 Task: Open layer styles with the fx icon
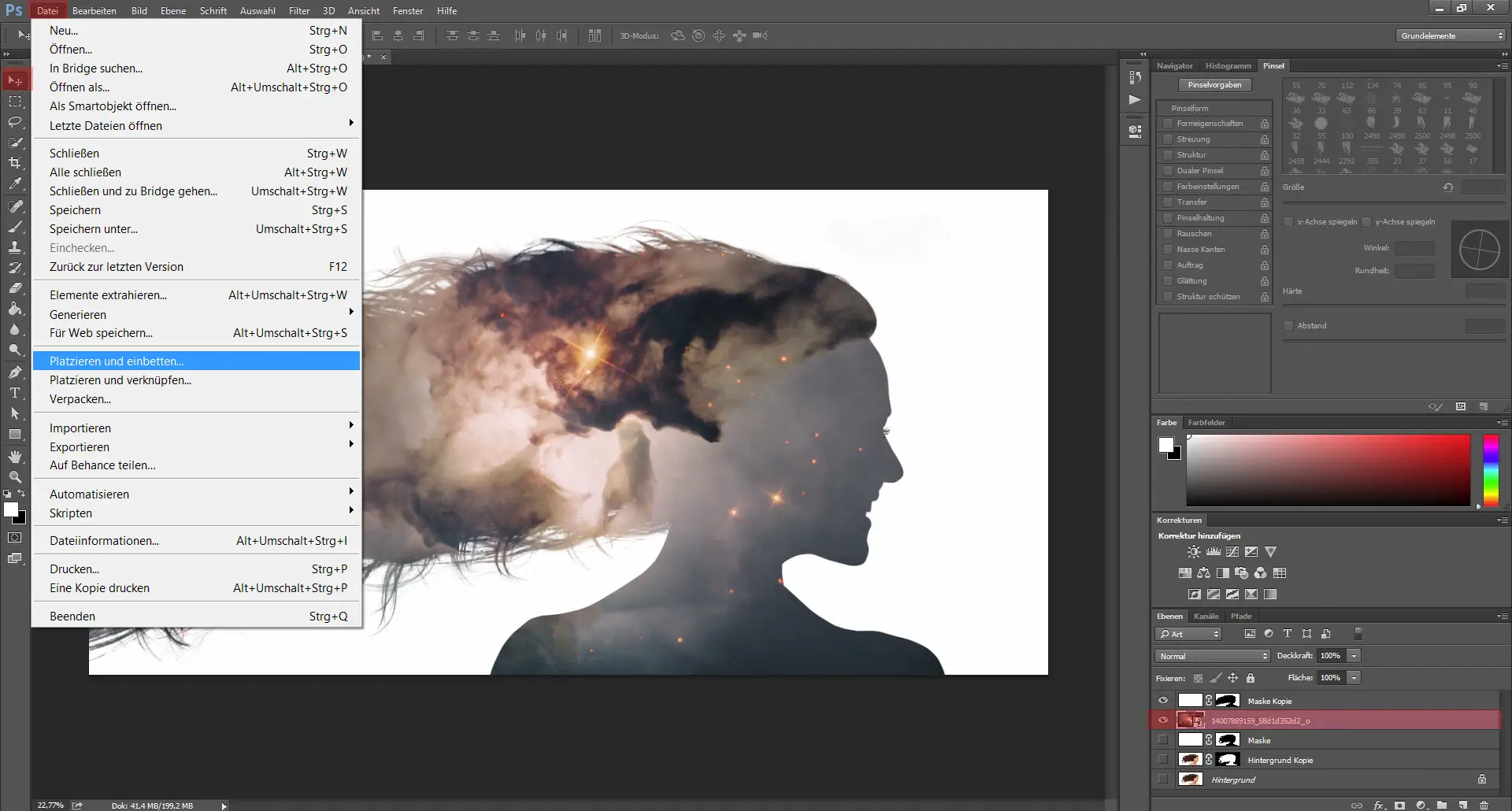1378,805
